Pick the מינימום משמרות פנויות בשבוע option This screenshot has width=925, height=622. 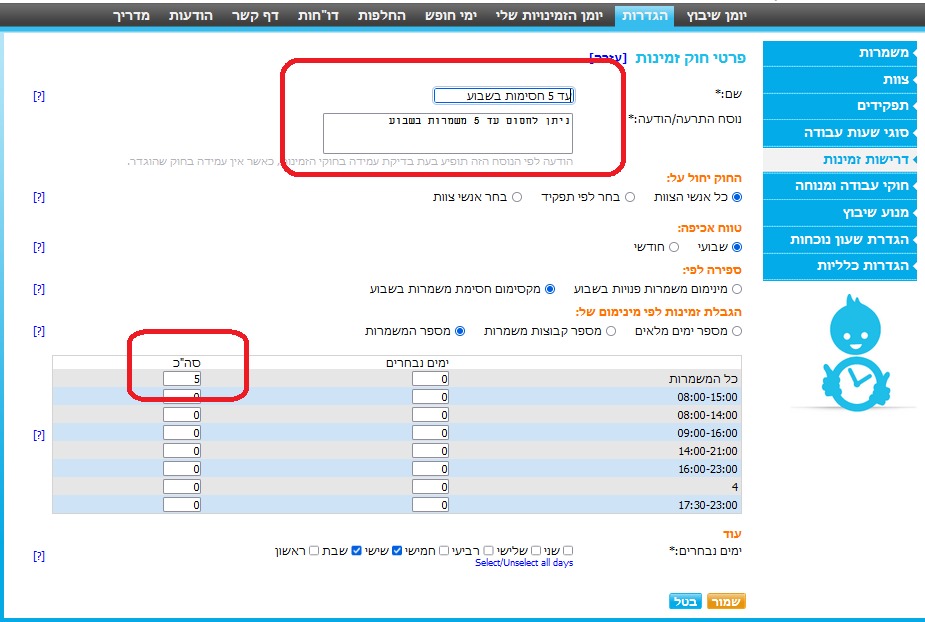click(x=737, y=288)
